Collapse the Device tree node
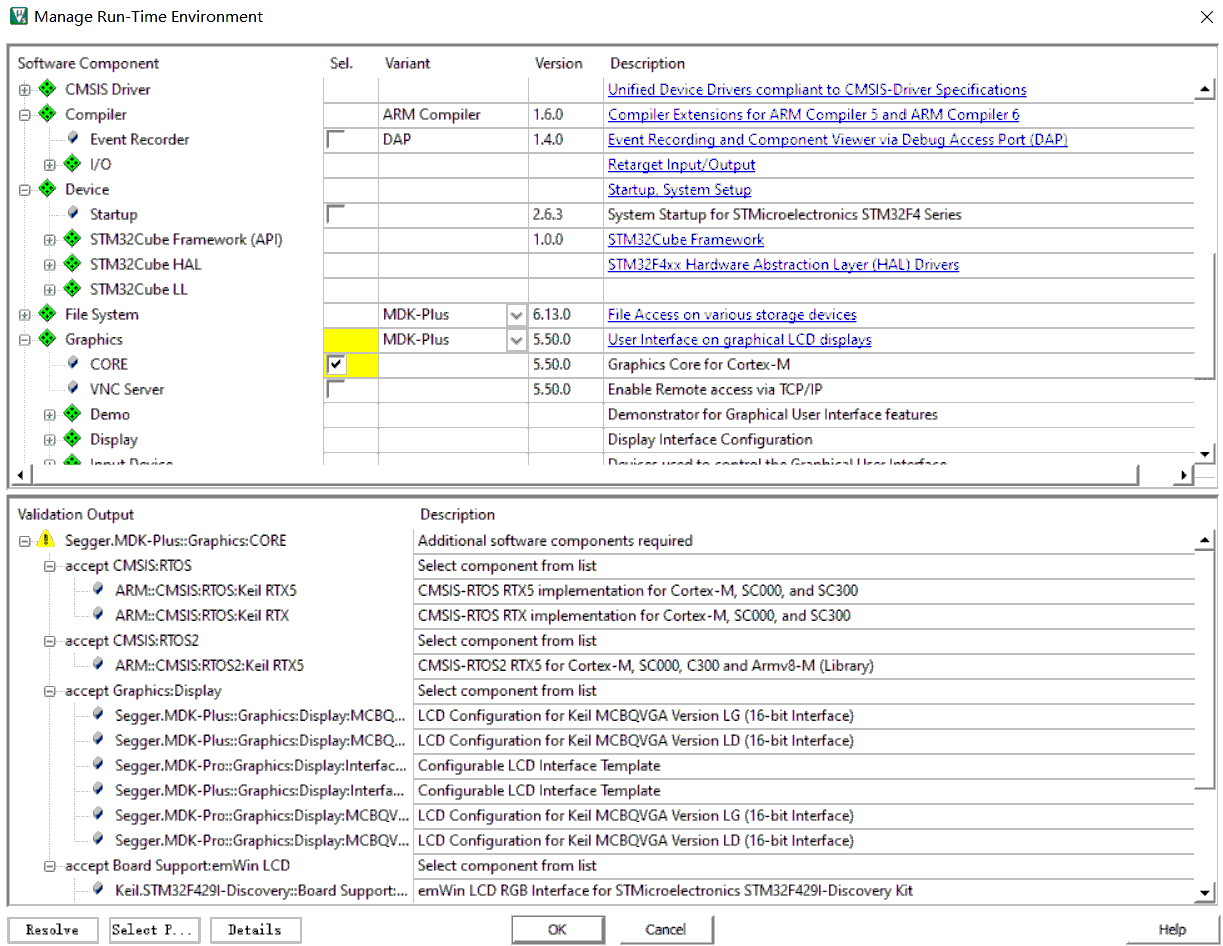The image size is (1223, 946). pos(25,190)
